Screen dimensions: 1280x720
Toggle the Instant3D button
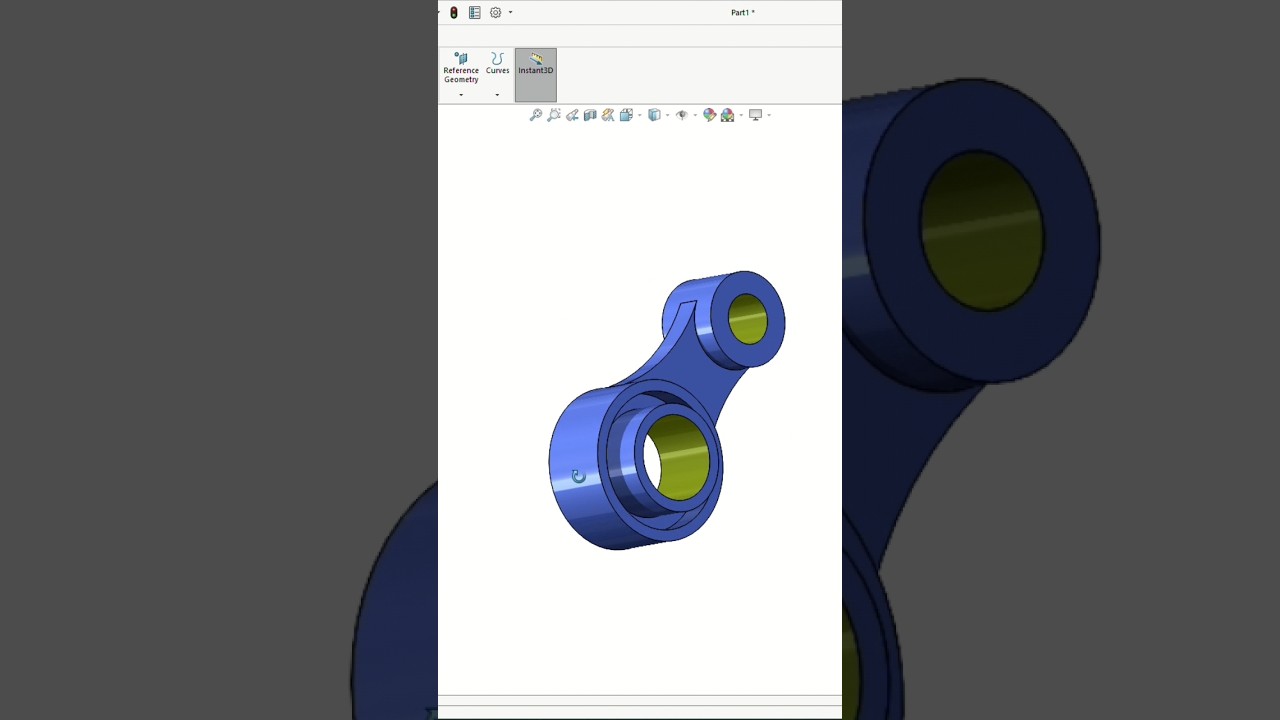click(x=536, y=75)
